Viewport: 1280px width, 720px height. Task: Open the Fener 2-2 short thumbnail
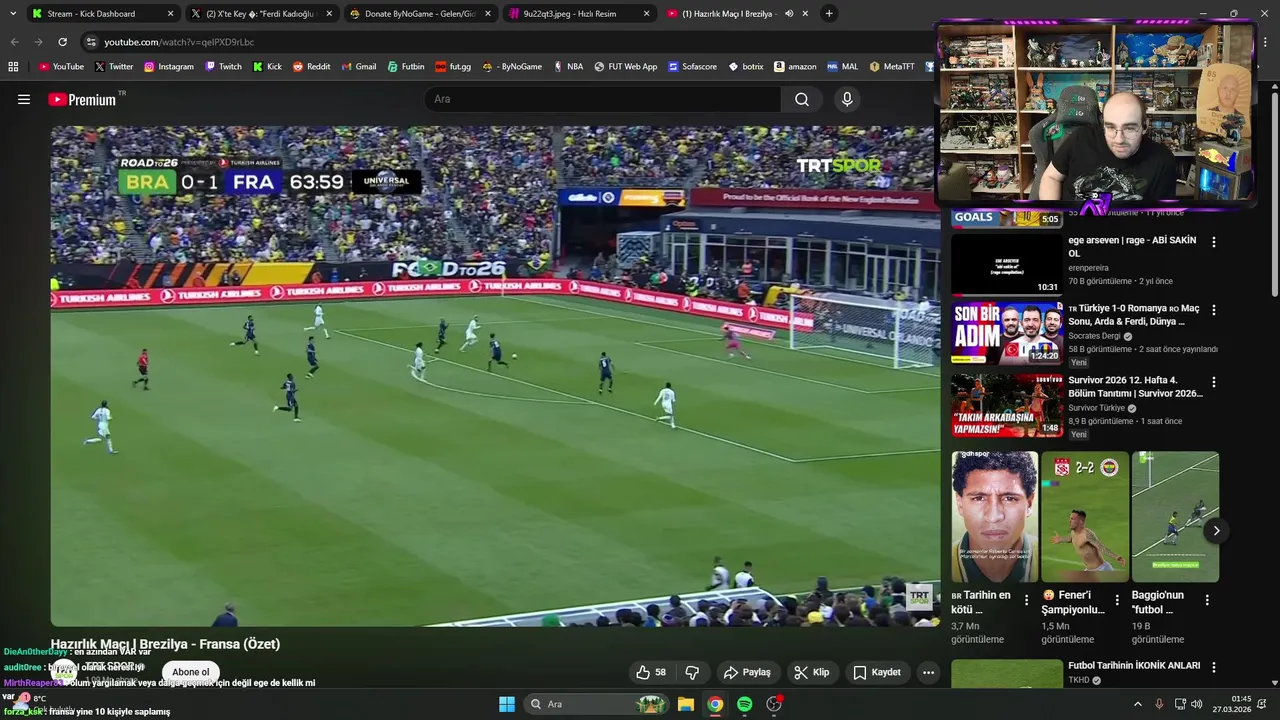1085,516
